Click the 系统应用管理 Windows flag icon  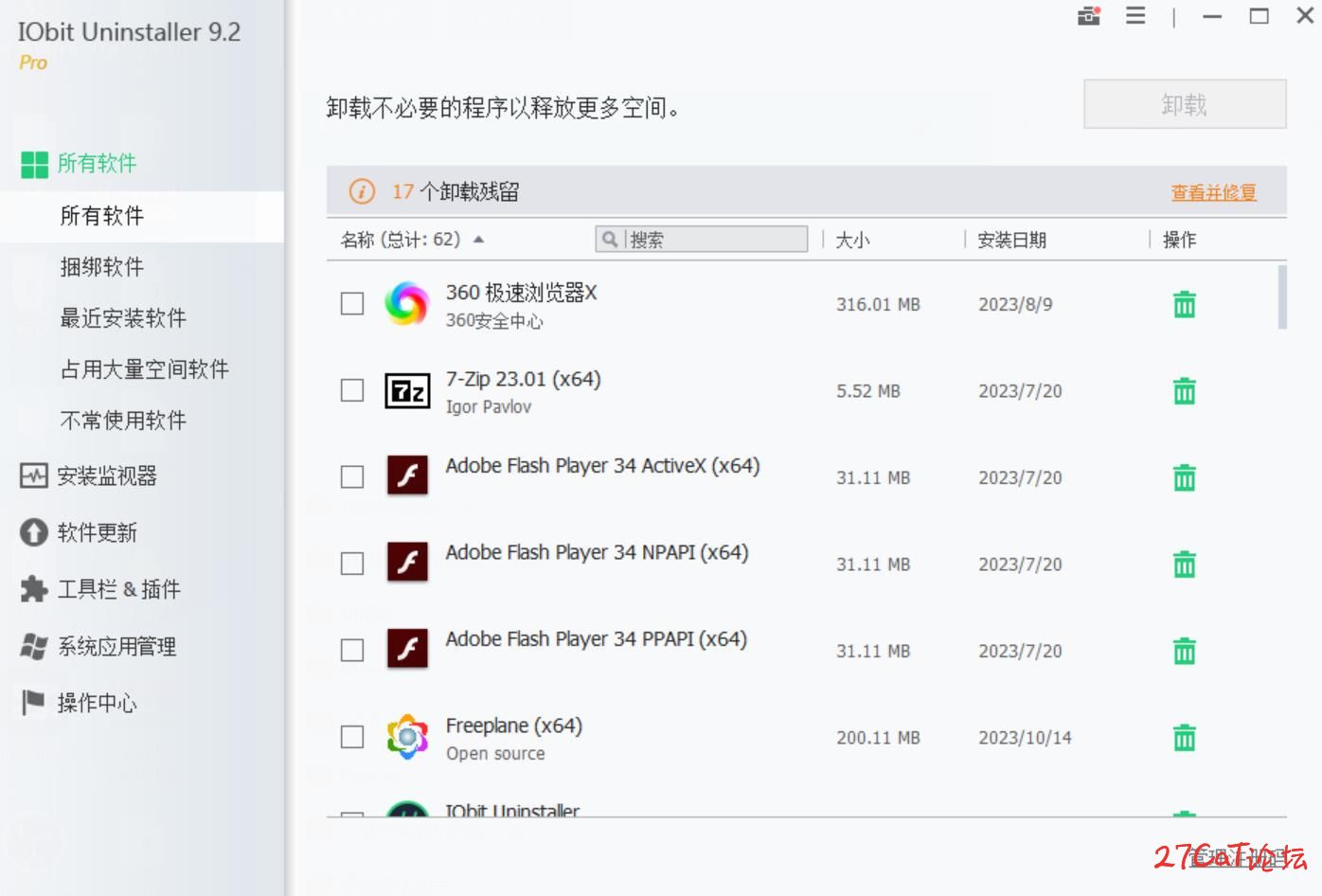(x=34, y=647)
